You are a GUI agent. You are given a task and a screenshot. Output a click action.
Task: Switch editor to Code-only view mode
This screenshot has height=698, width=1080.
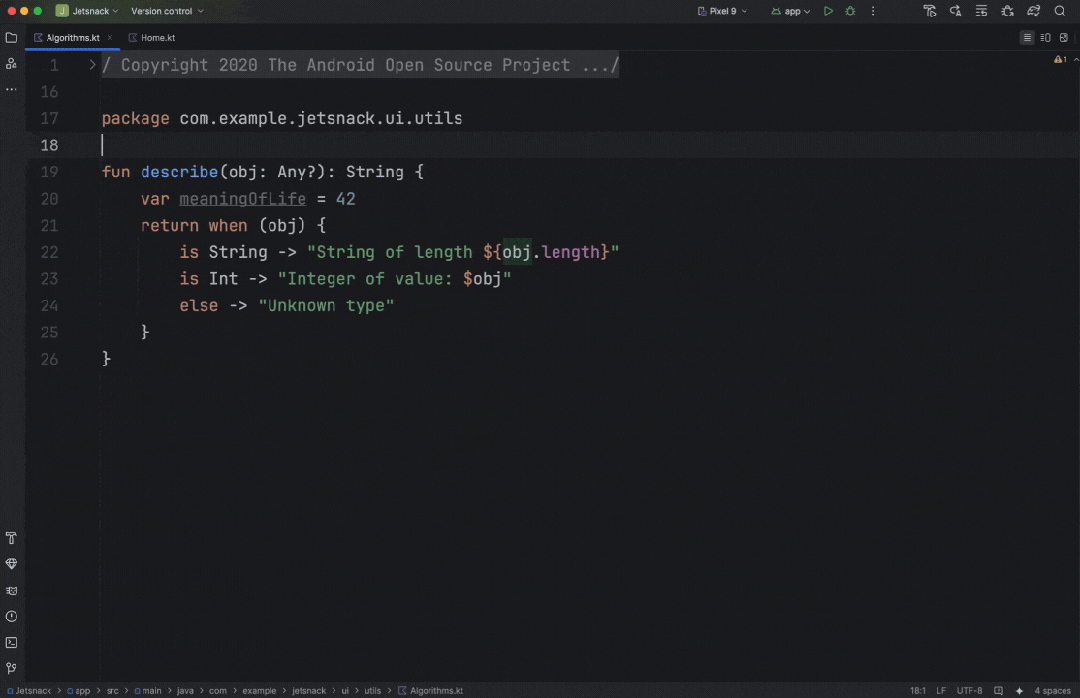1027,38
